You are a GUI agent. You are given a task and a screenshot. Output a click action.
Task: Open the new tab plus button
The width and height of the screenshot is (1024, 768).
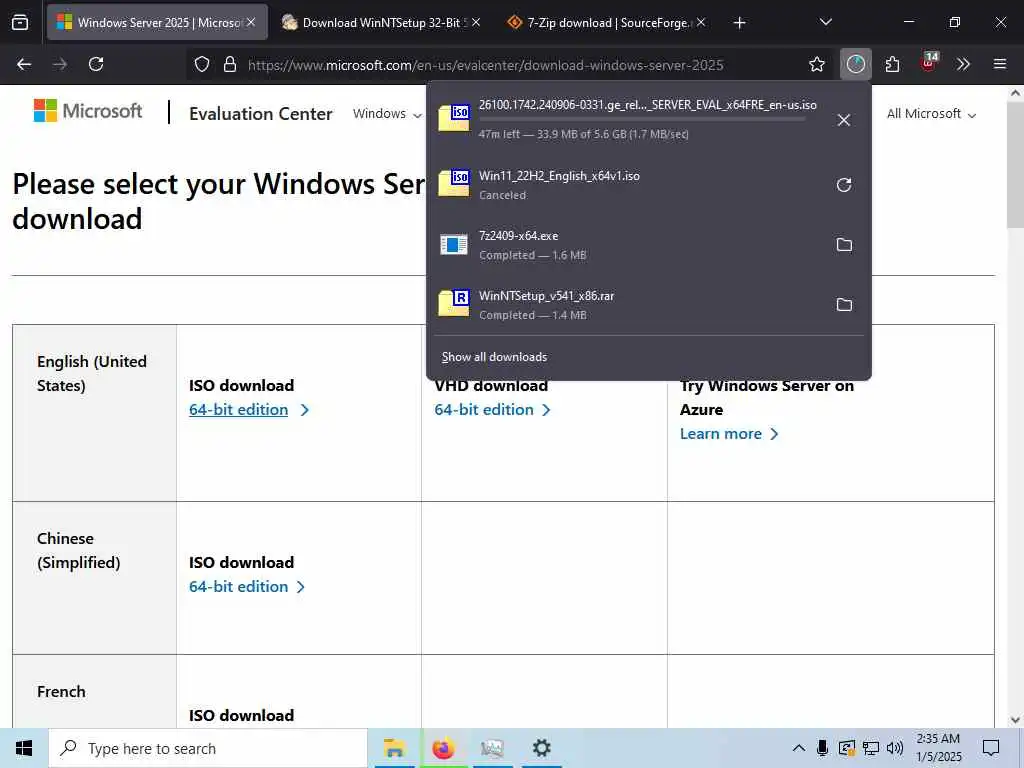point(739,23)
